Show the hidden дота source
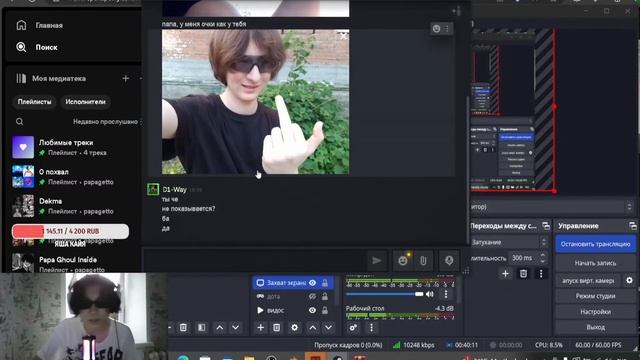Viewport: 640px width, 360px height. click(x=312, y=296)
